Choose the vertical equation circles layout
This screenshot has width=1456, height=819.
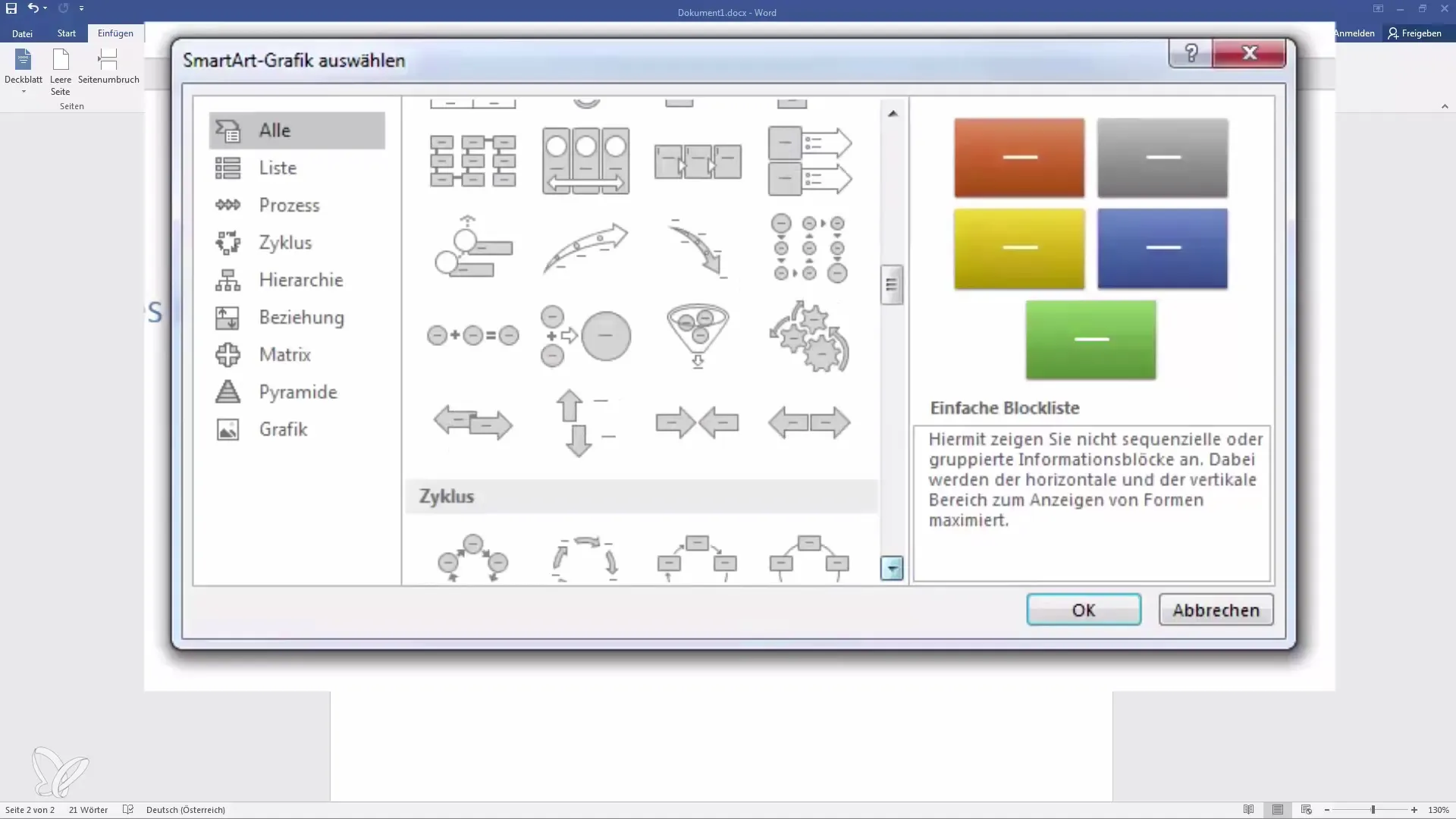pos(585,335)
